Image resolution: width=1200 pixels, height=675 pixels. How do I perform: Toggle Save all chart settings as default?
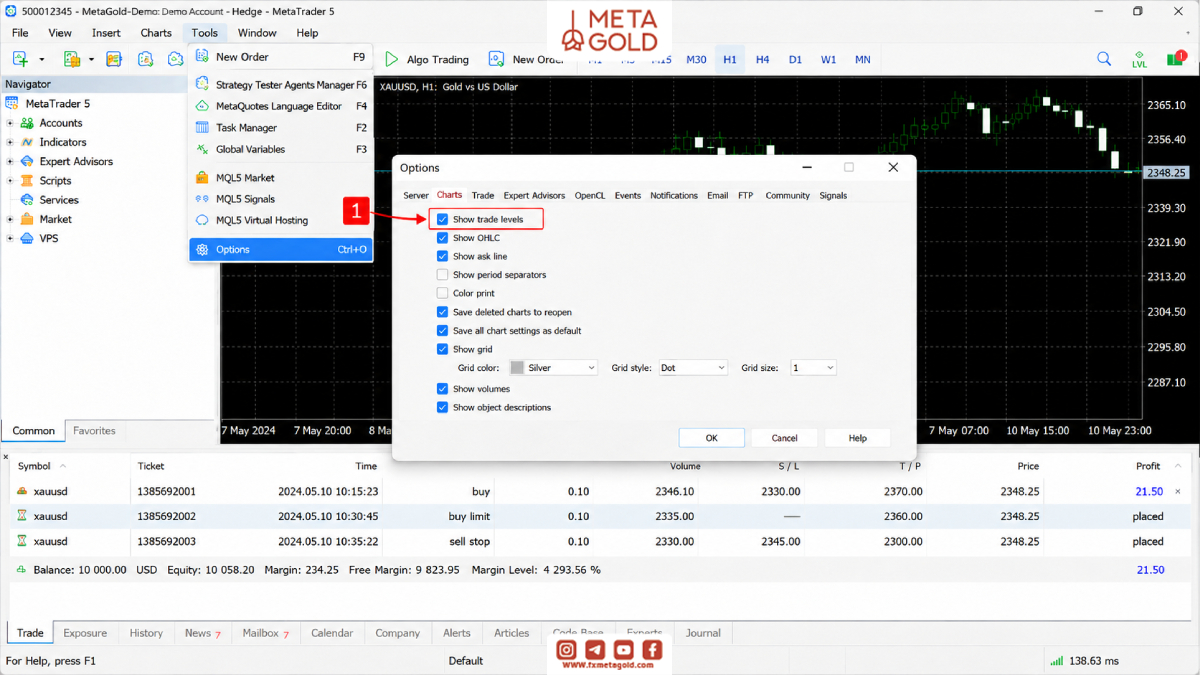click(x=443, y=330)
